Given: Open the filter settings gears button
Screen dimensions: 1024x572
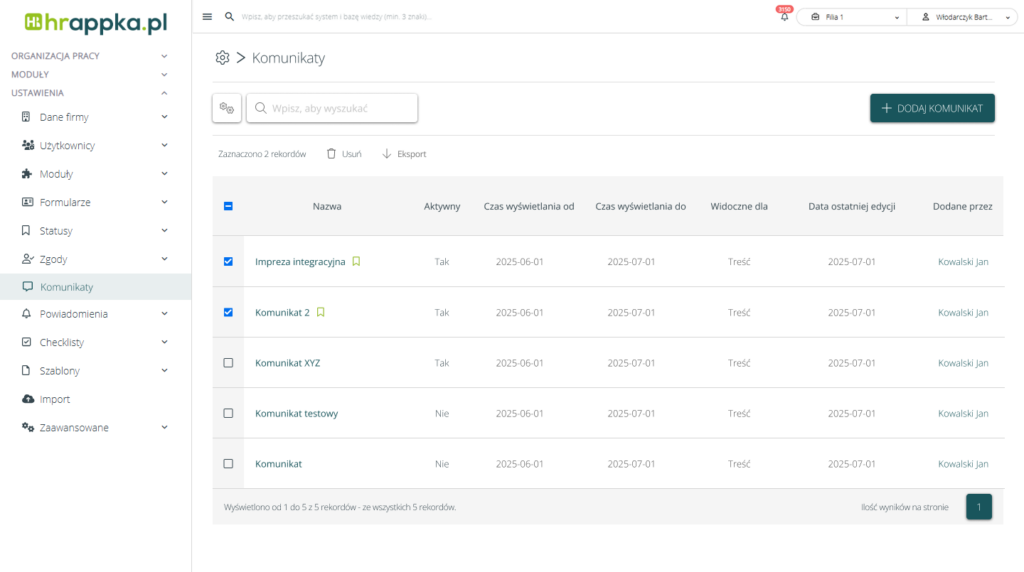Looking at the screenshot, I should point(227,108).
